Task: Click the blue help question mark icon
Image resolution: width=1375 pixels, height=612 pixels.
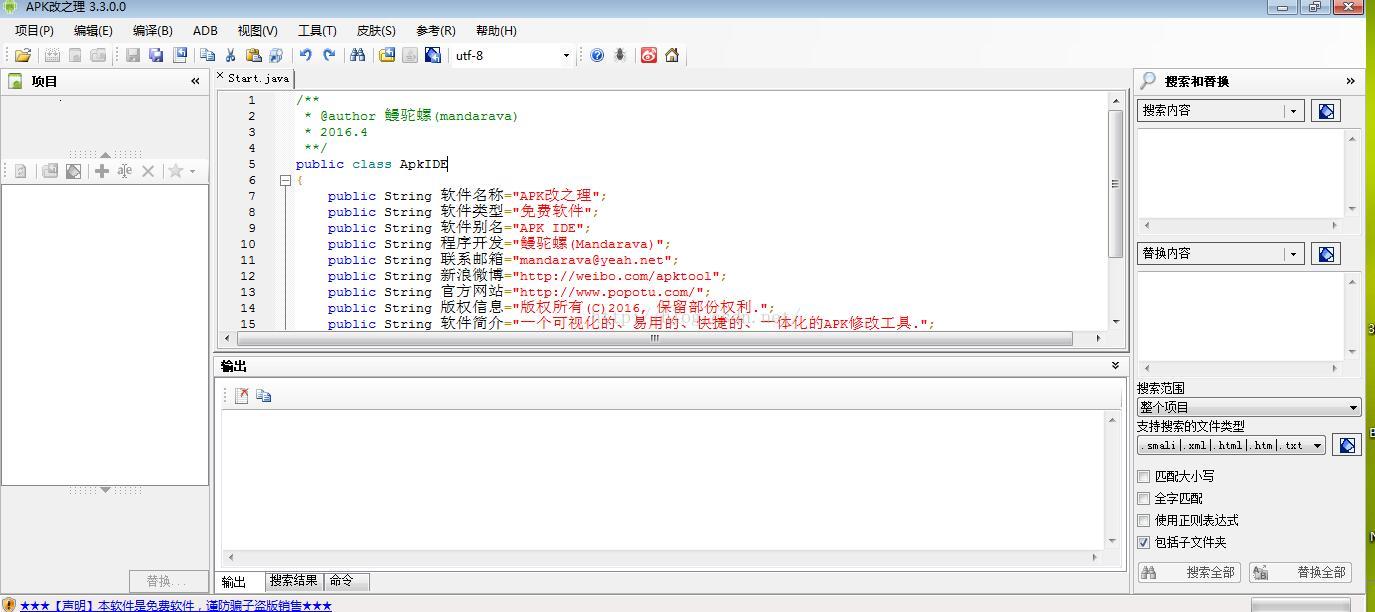Action: coord(597,56)
